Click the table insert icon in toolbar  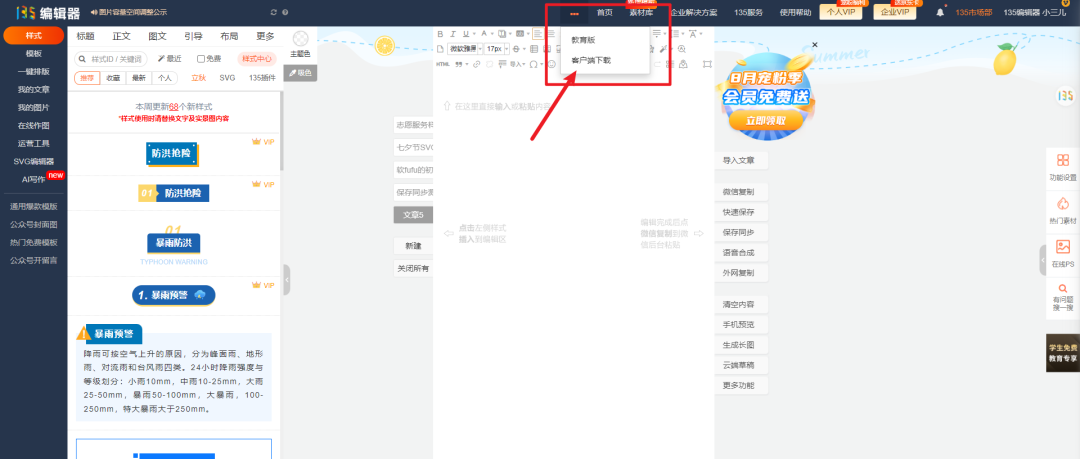534,49
